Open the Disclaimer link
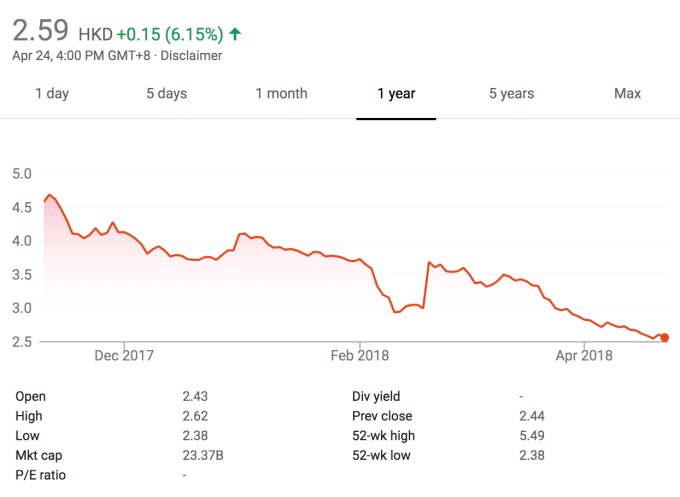The width and height of the screenshot is (680, 497). tap(189, 56)
